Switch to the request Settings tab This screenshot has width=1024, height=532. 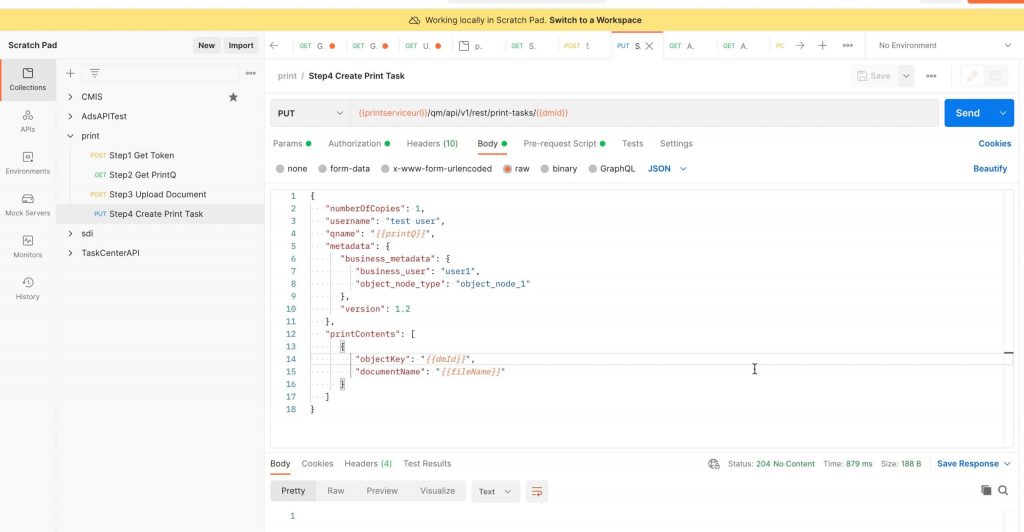click(676, 144)
